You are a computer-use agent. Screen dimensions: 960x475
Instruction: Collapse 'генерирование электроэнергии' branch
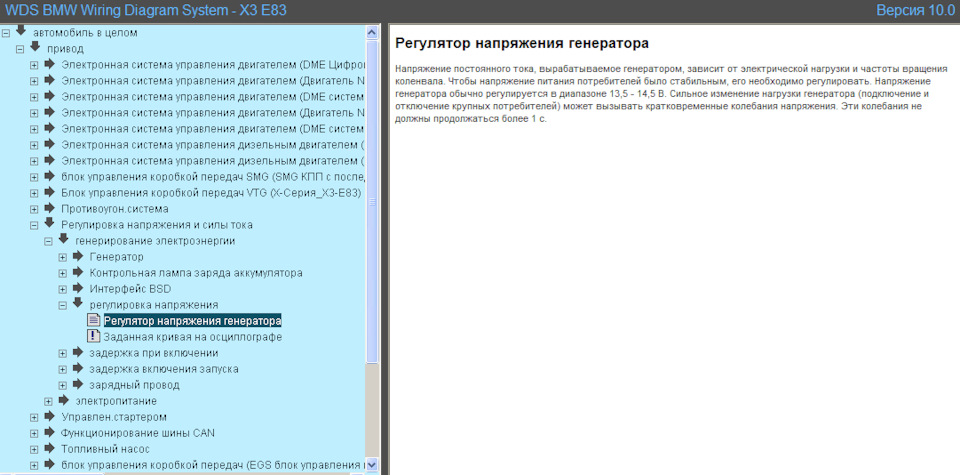coord(48,241)
